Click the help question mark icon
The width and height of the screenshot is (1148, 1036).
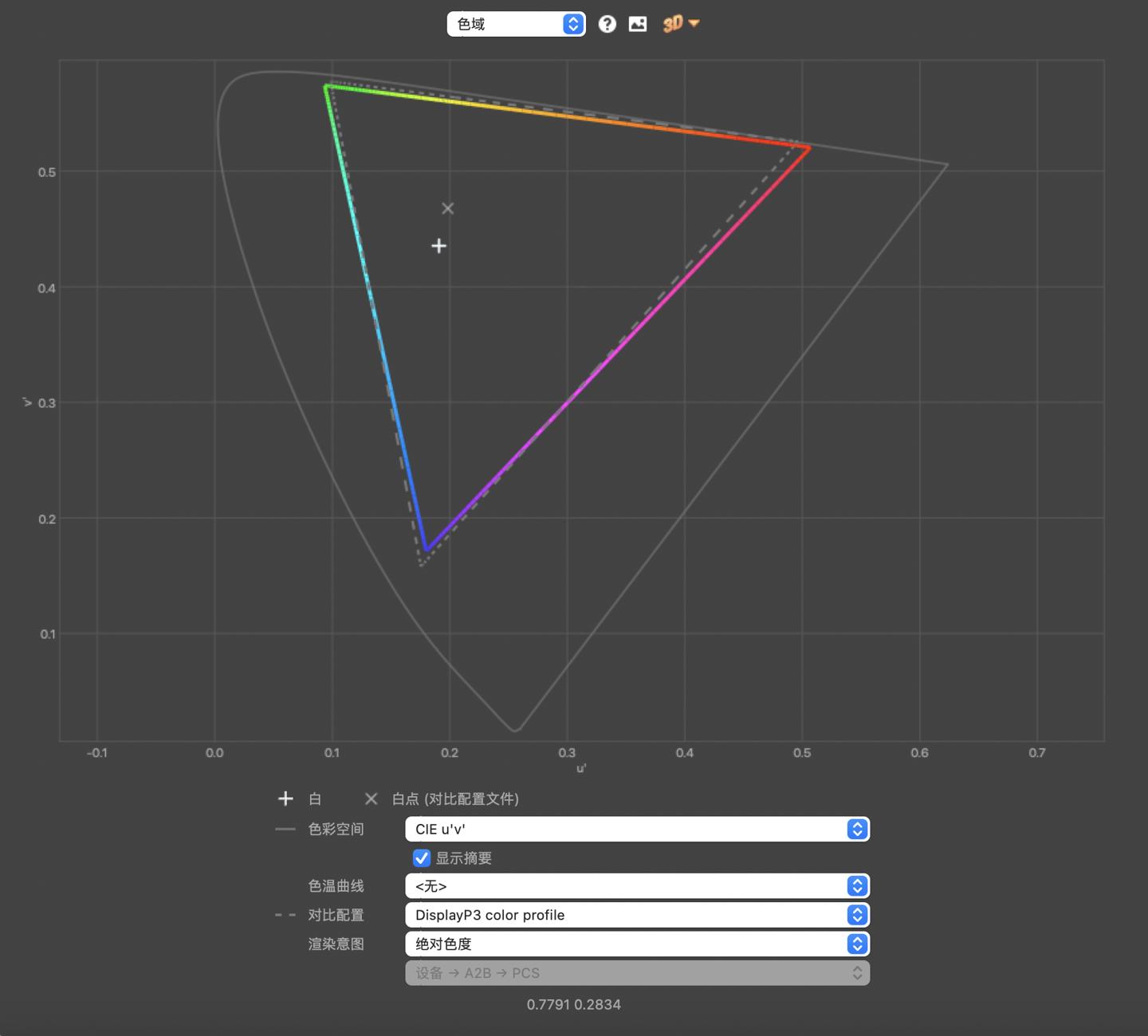pyautogui.click(x=607, y=24)
